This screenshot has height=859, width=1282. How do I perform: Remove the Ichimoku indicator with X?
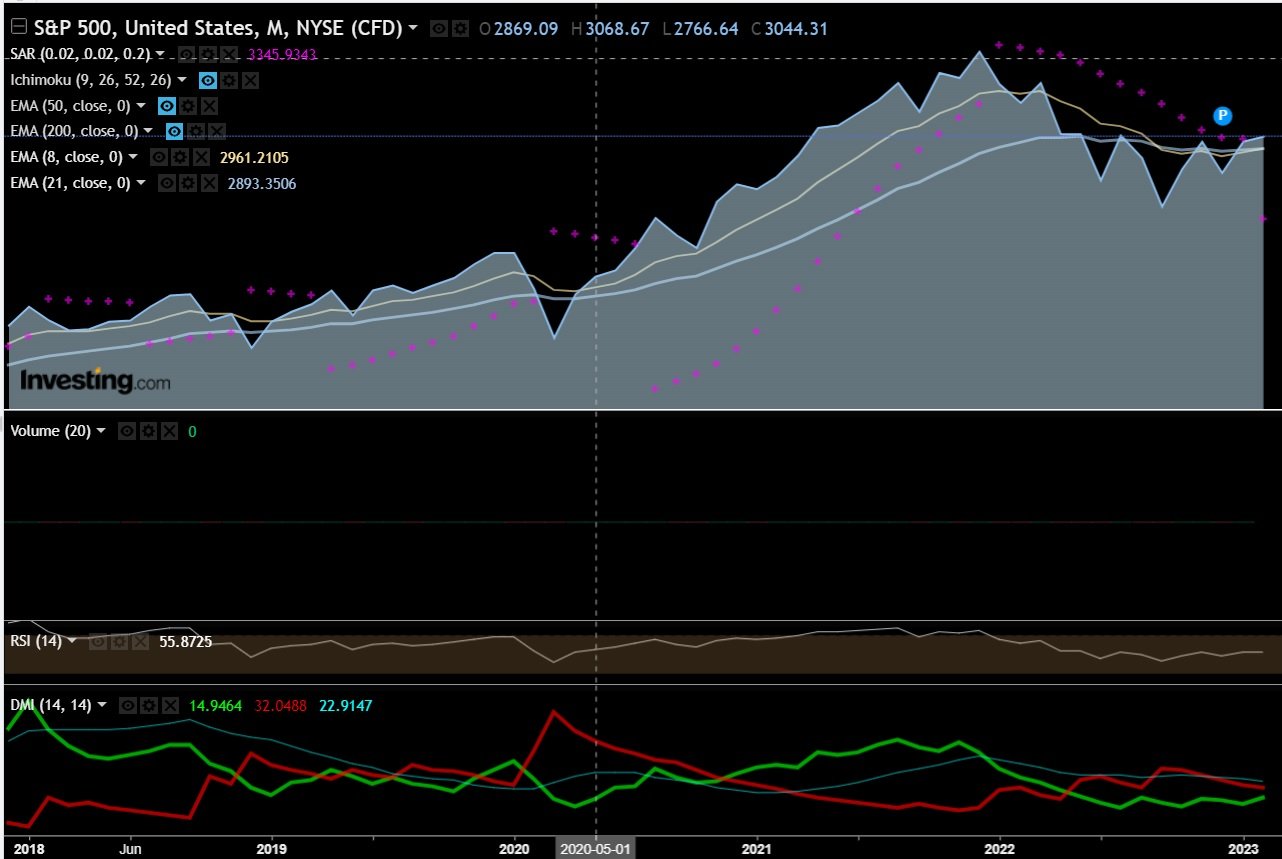(x=250, y=80)
